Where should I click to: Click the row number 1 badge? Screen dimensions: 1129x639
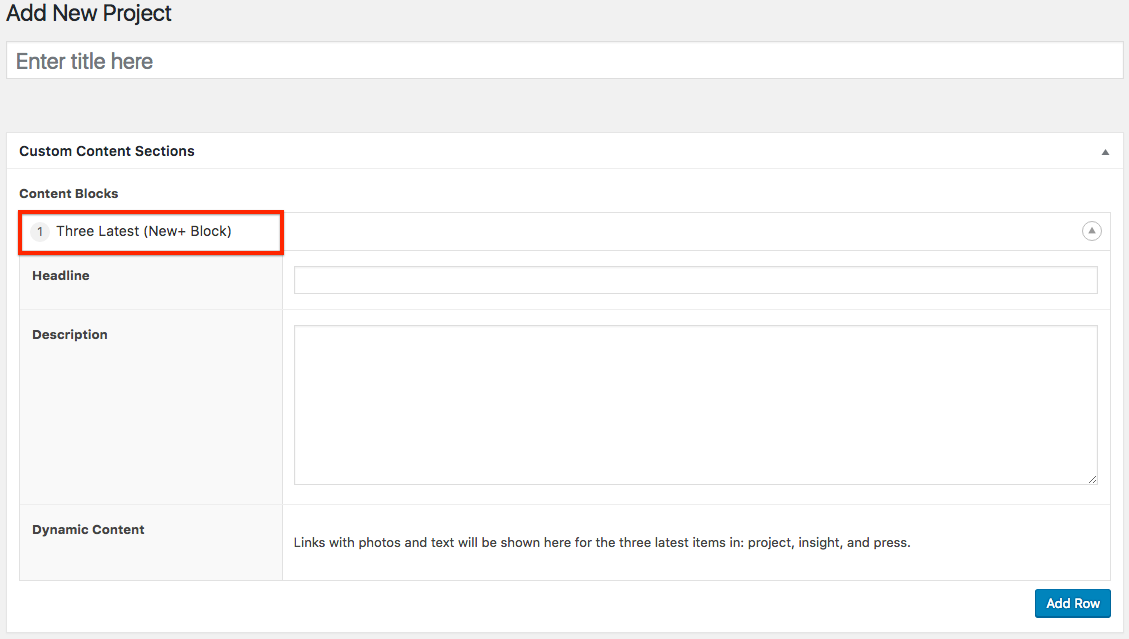40,232
